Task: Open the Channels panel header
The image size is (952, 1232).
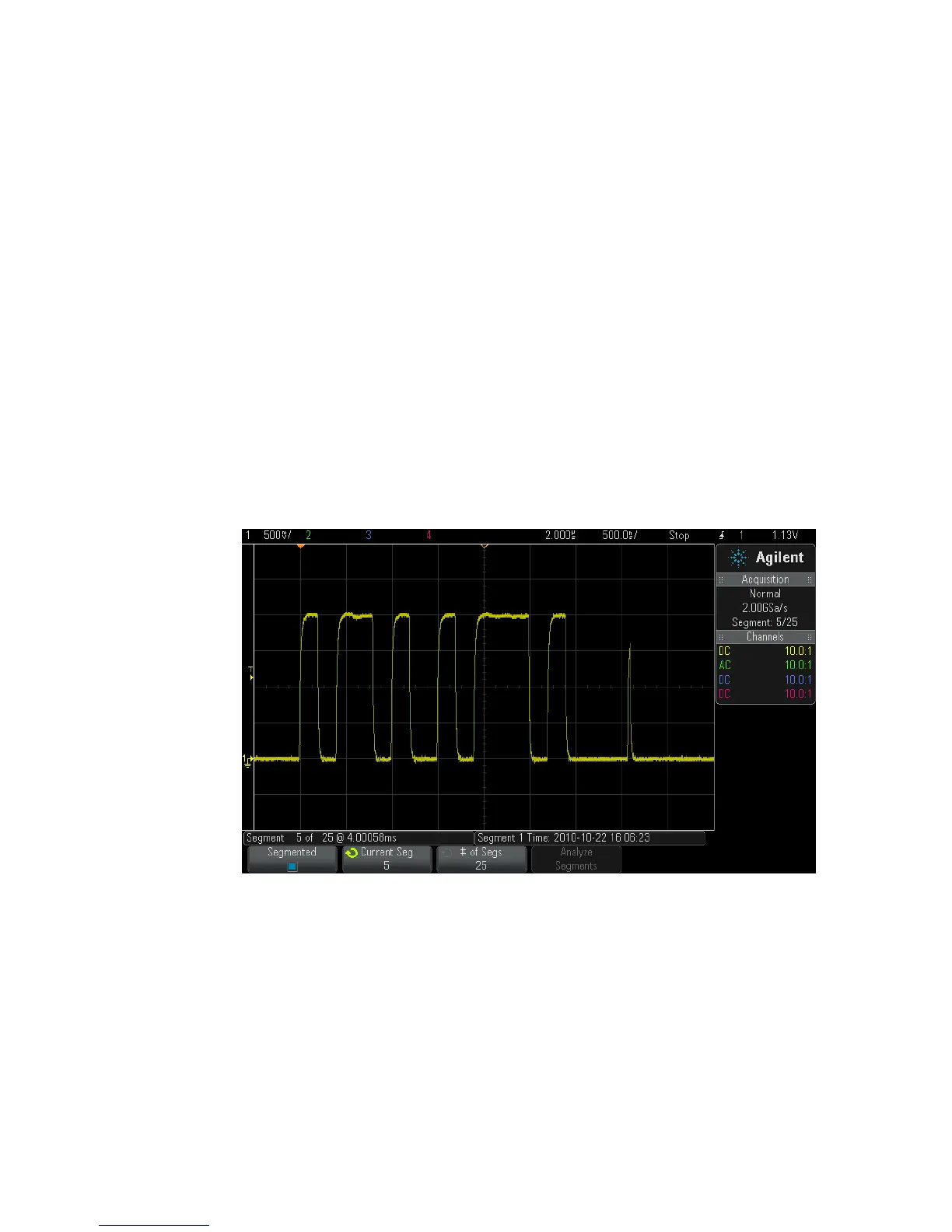Action: (765, 637)
